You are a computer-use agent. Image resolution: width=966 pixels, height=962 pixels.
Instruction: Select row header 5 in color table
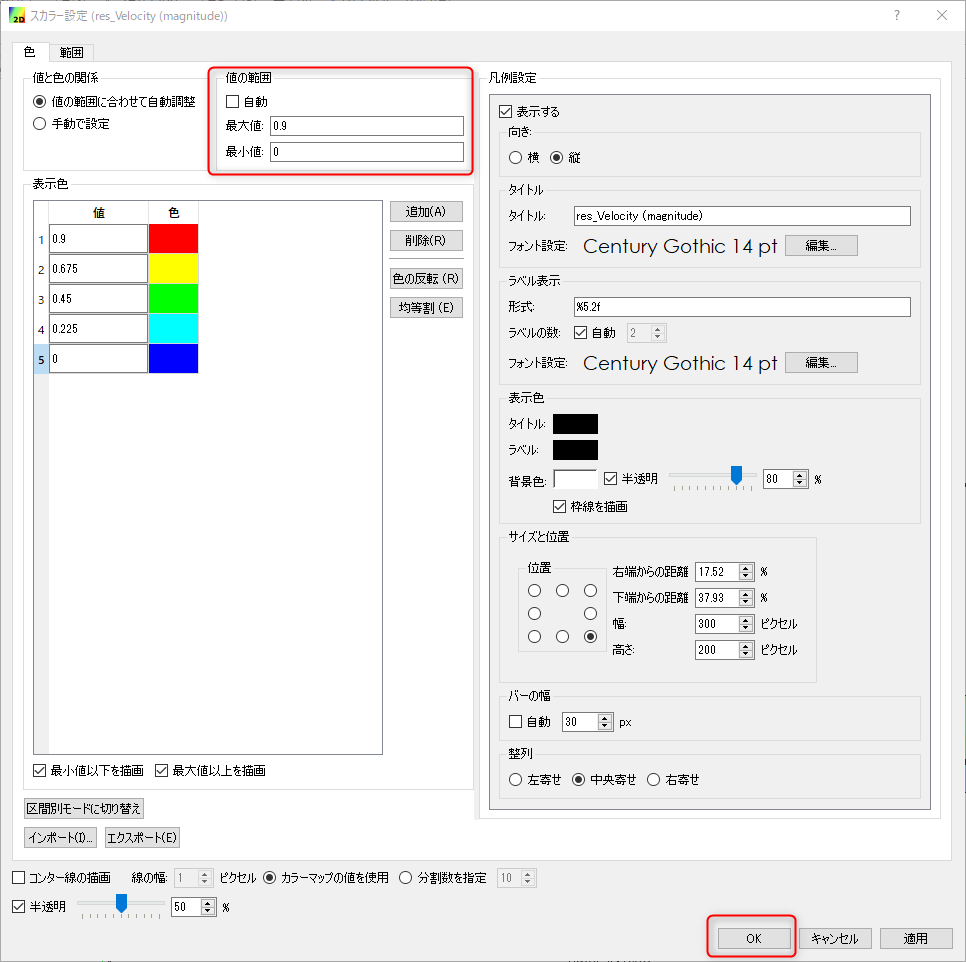coord(41,359)
